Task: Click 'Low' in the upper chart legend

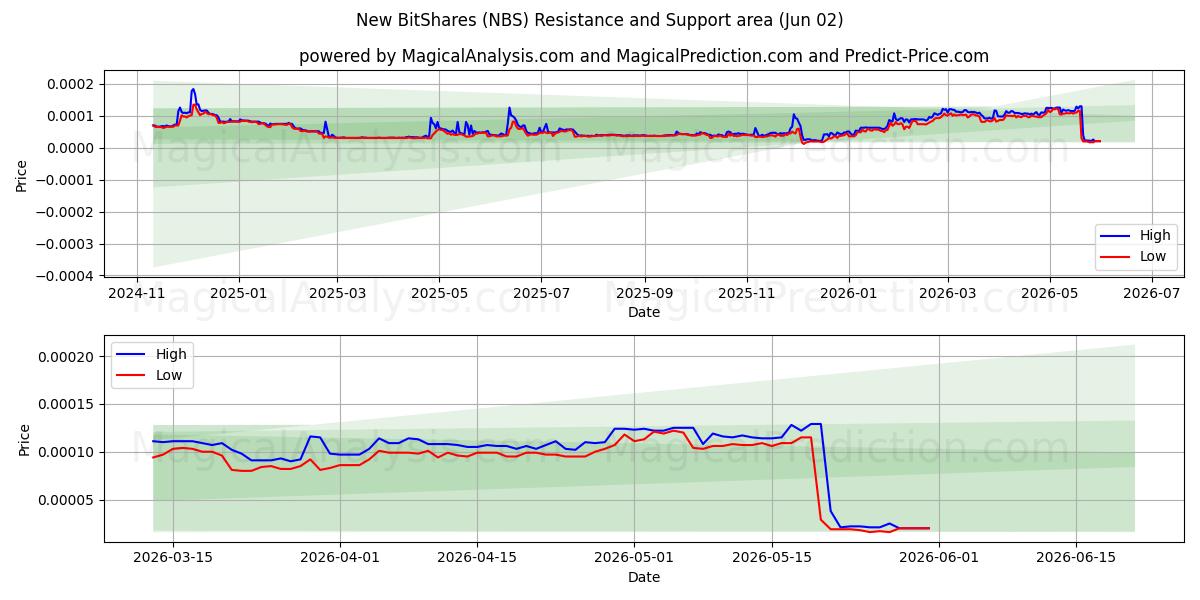Action: click(x=1153, y=256)
